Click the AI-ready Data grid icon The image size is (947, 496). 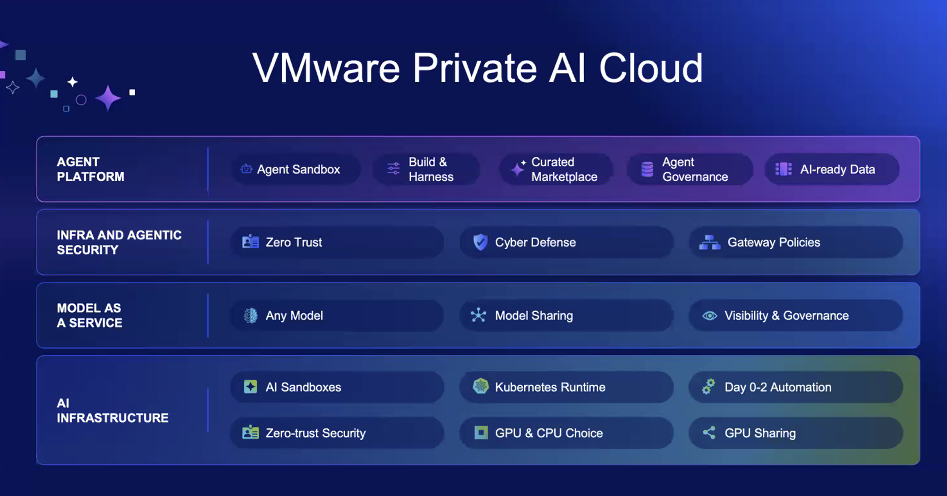coord(783,169)
